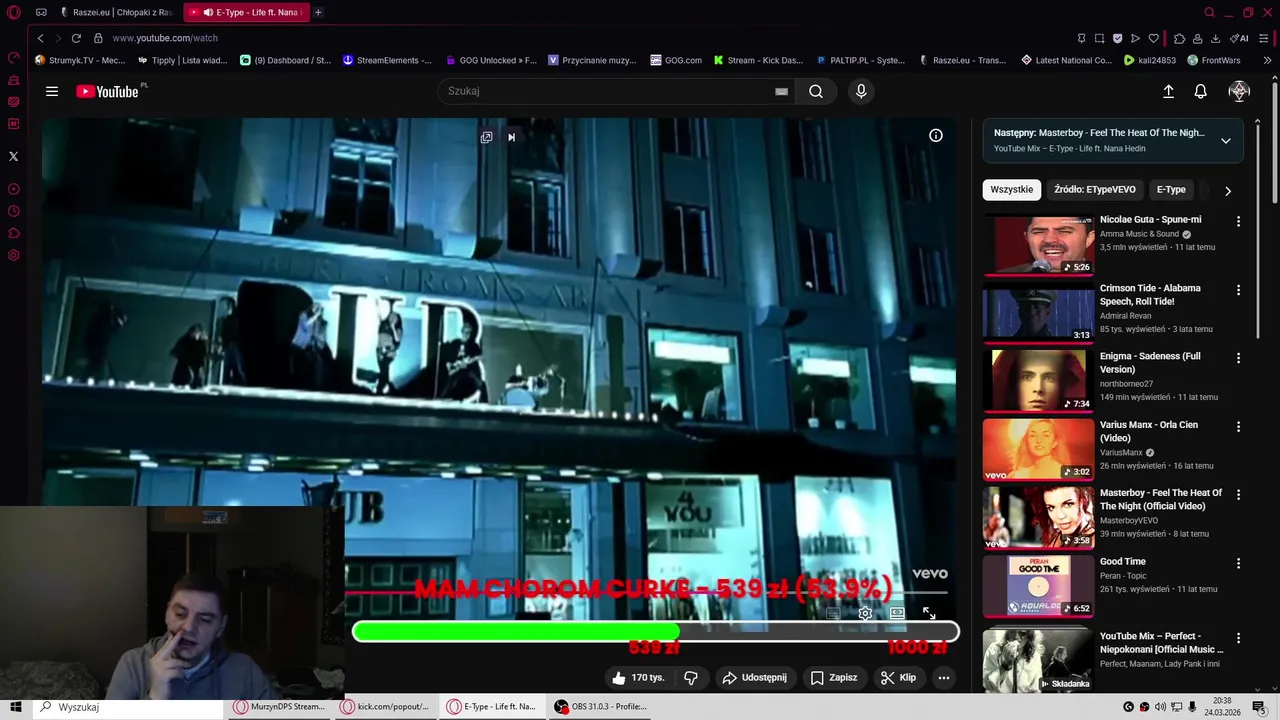Select the E-Type filter chip
Viewport: 1280px width, 720px height.
click(x=1171, y=190)
